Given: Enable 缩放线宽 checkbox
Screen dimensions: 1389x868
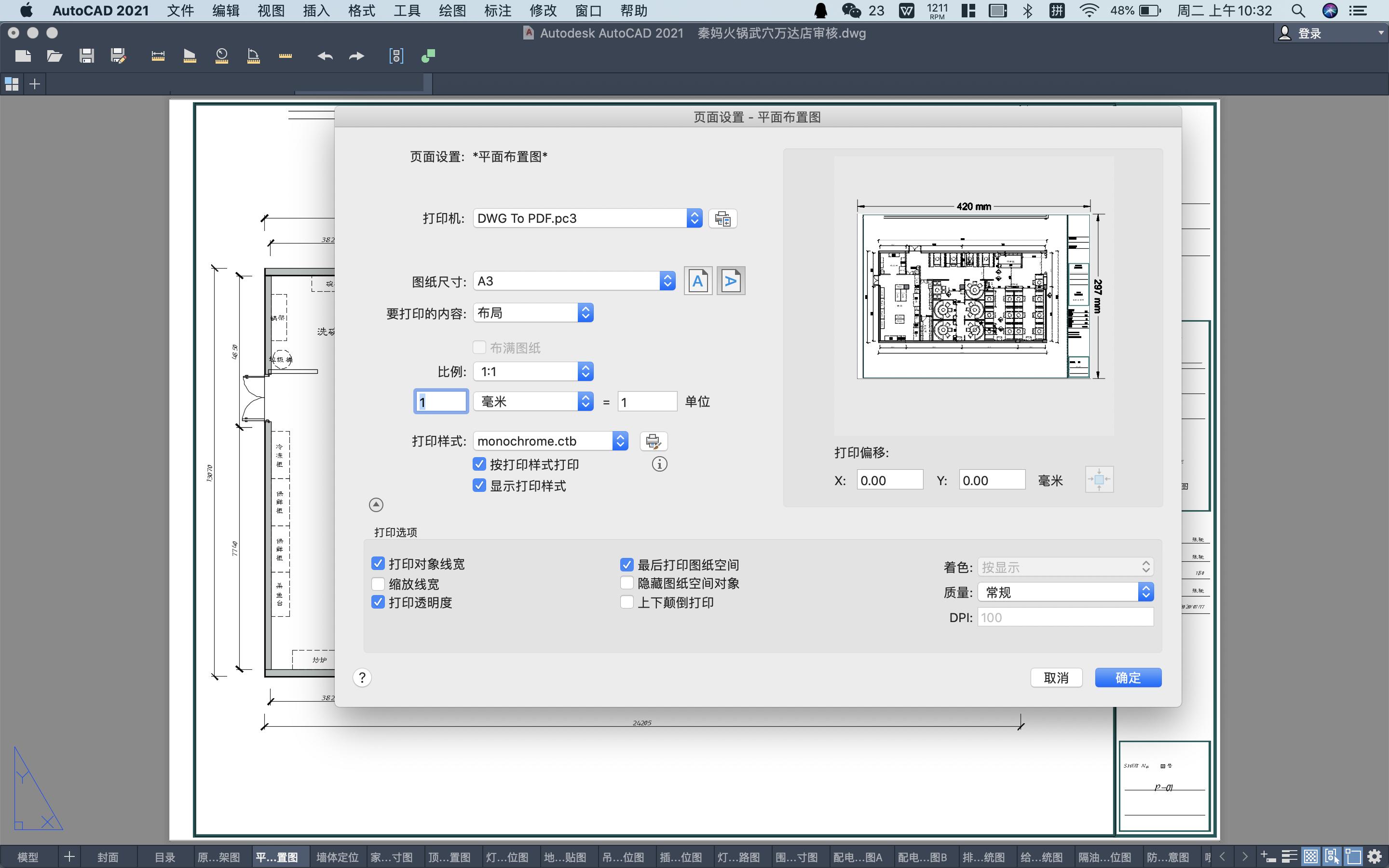Looking at the screenshot, I should 378,584.
